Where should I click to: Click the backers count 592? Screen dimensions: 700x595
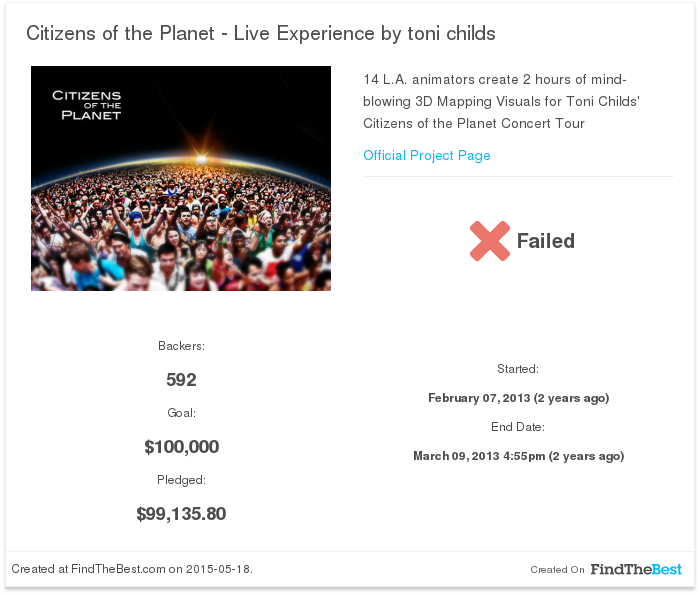[x=181, y=380]
